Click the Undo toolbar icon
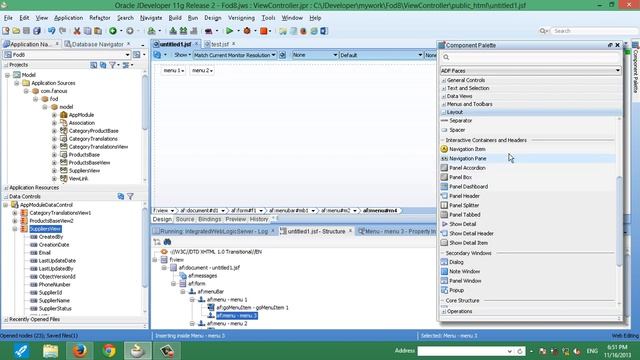Image resolution: width=640 pixels, height=360 pixels. click(51, 31)
